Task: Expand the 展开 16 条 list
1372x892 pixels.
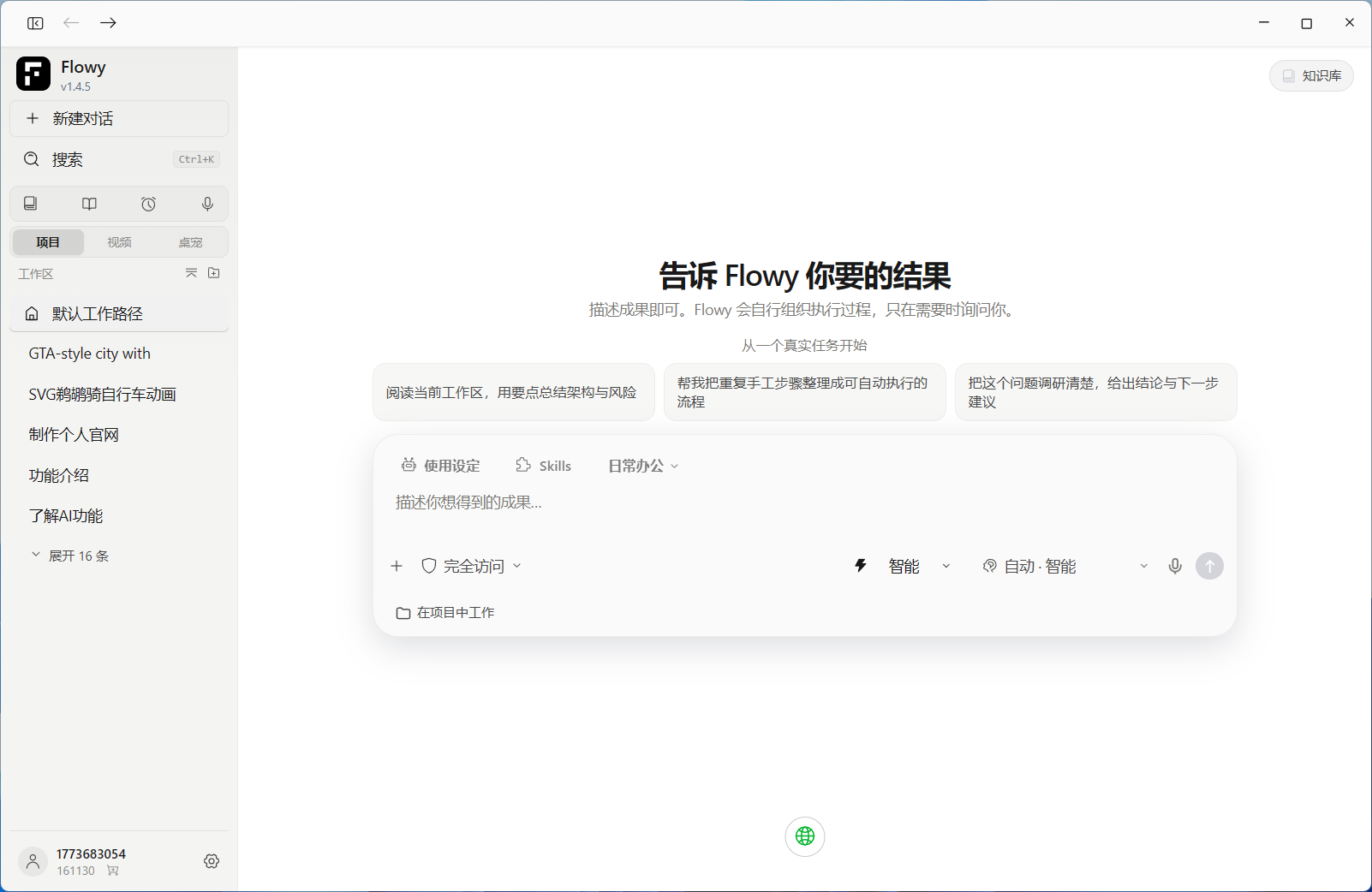Action: pyautogui.click(x=70, y=556)
